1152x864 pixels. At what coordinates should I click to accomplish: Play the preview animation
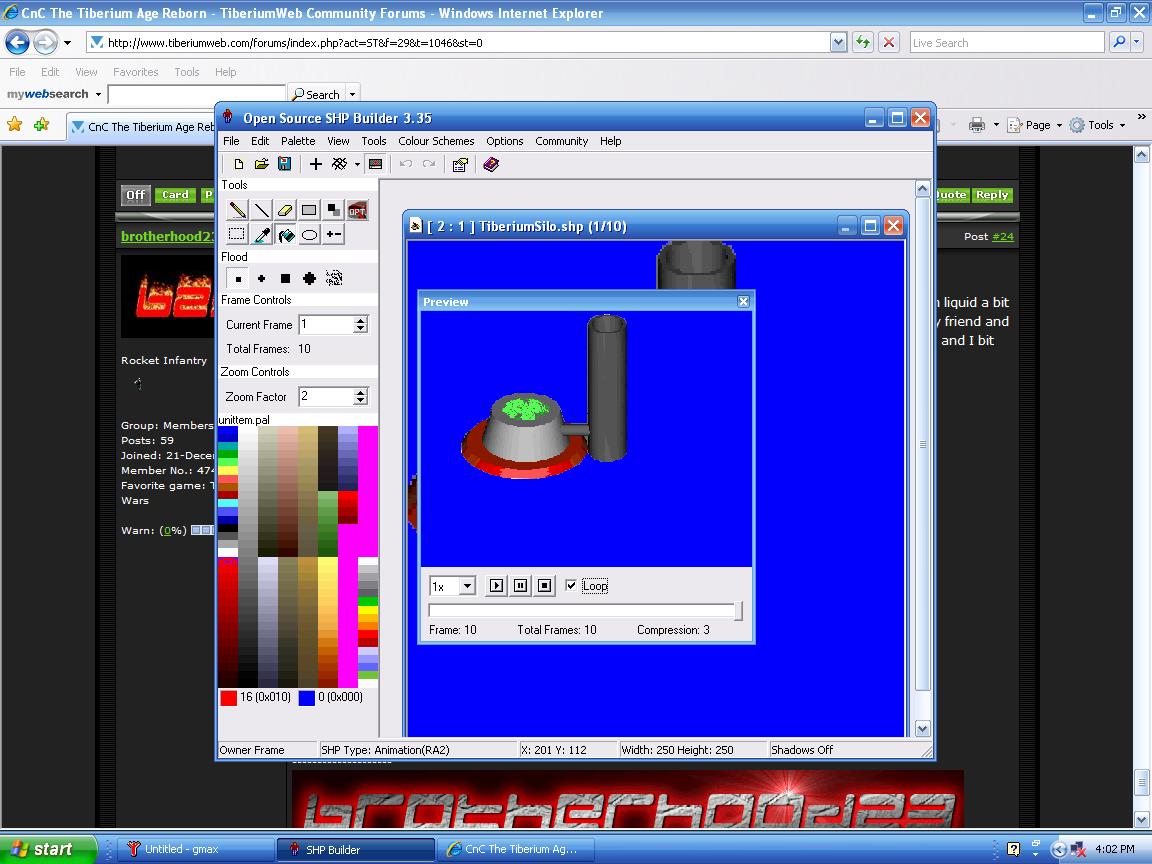tap(497, 586)
